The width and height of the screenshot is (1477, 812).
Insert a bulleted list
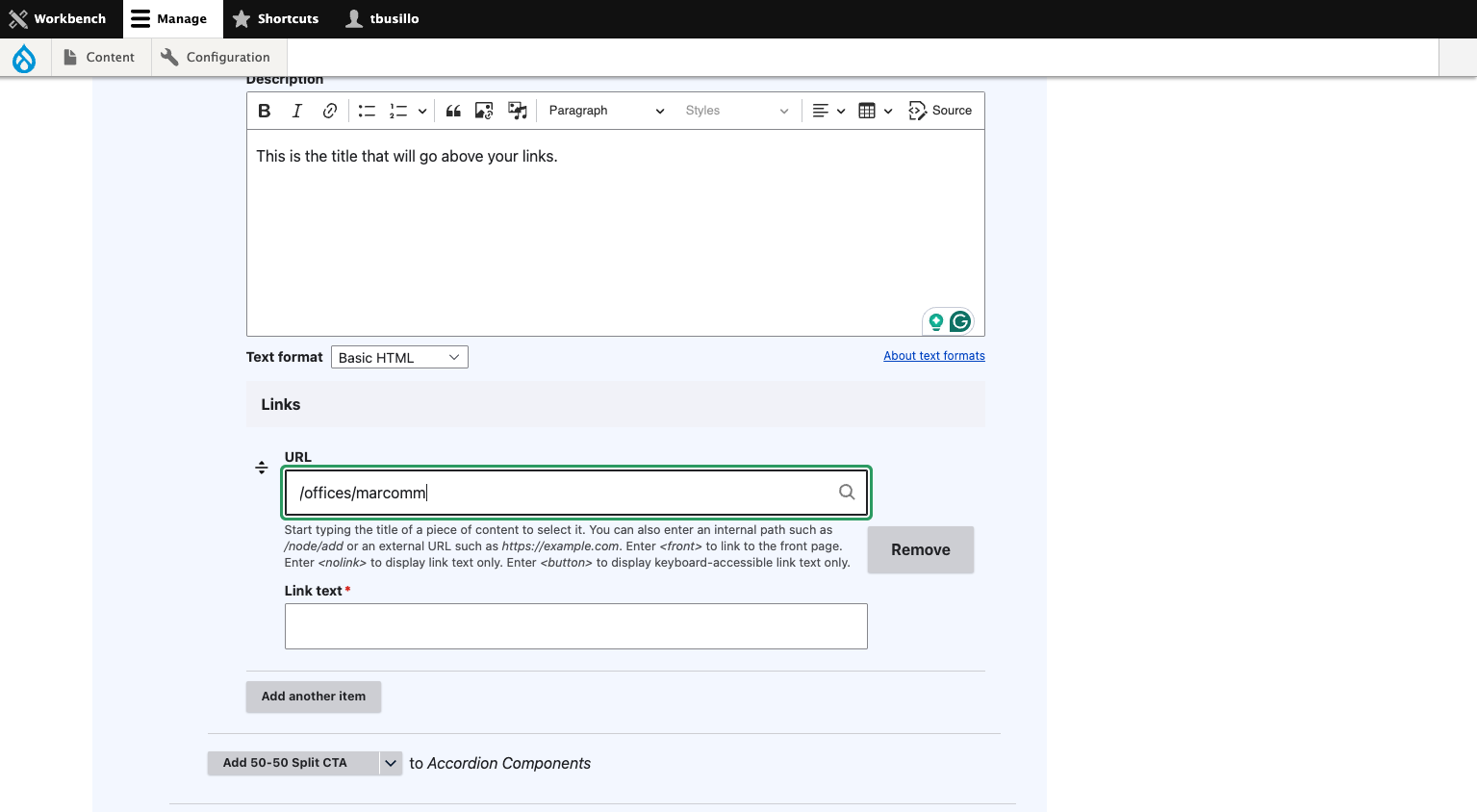pyautogui.click(x=367, y=111)
